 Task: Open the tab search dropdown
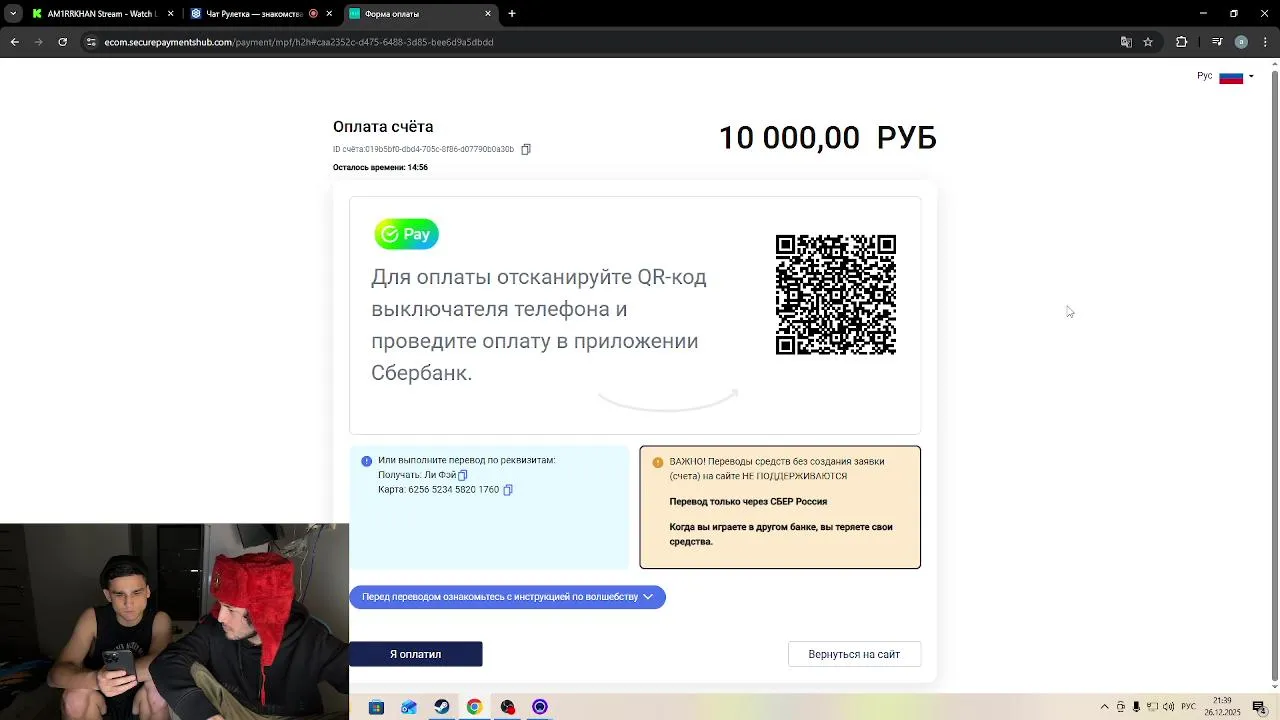coord(12,14)
